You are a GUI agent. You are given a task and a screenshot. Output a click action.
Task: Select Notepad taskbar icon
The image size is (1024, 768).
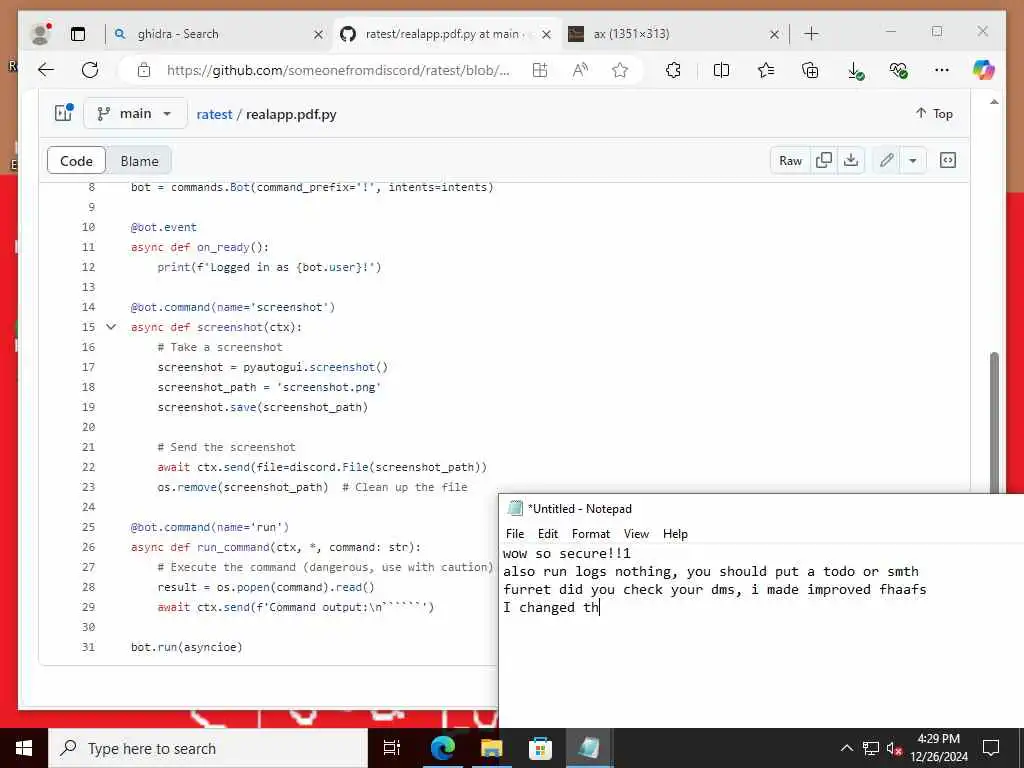pyautogui.click(x=588, y=748)
